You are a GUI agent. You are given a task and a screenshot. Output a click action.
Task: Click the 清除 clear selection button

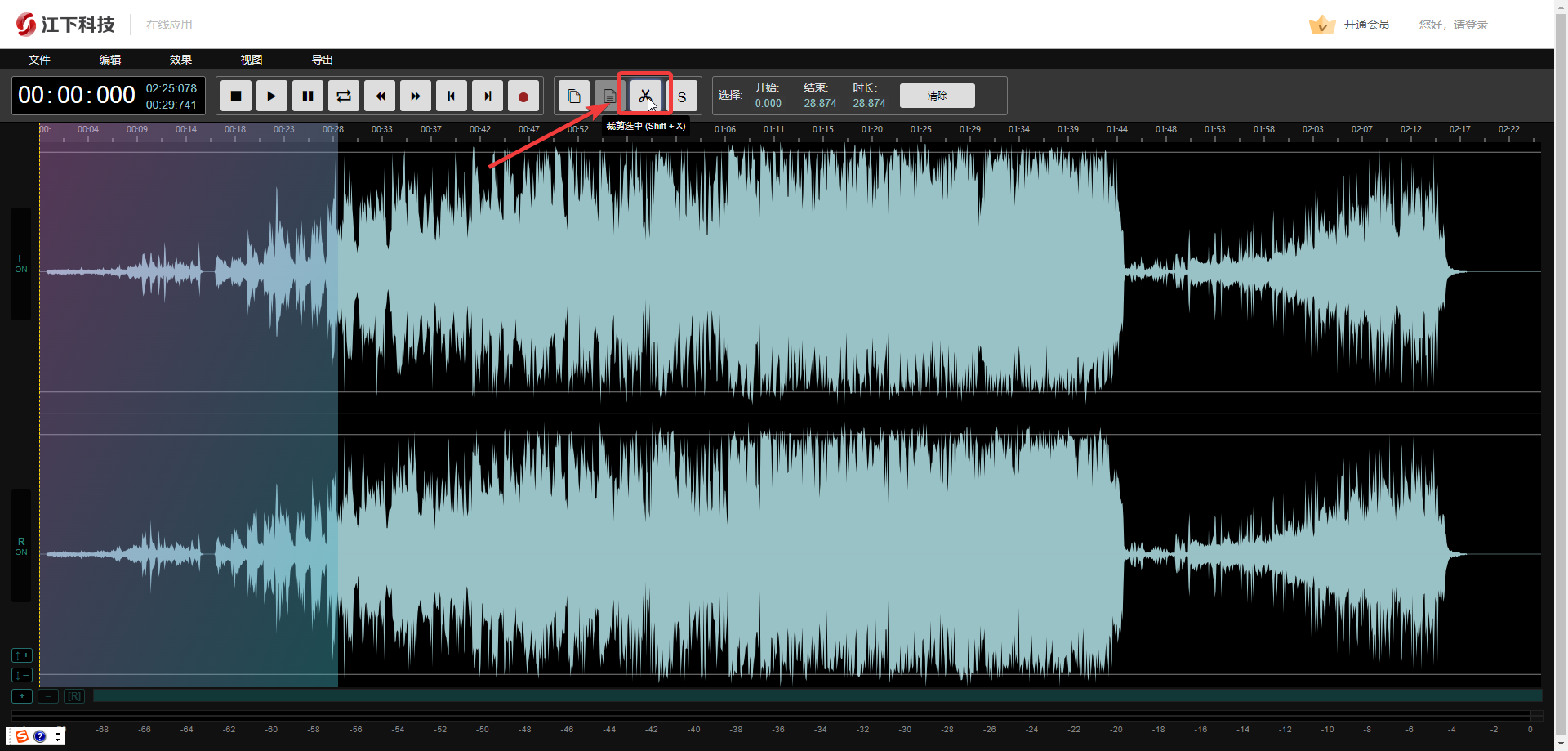pos(938,96)
